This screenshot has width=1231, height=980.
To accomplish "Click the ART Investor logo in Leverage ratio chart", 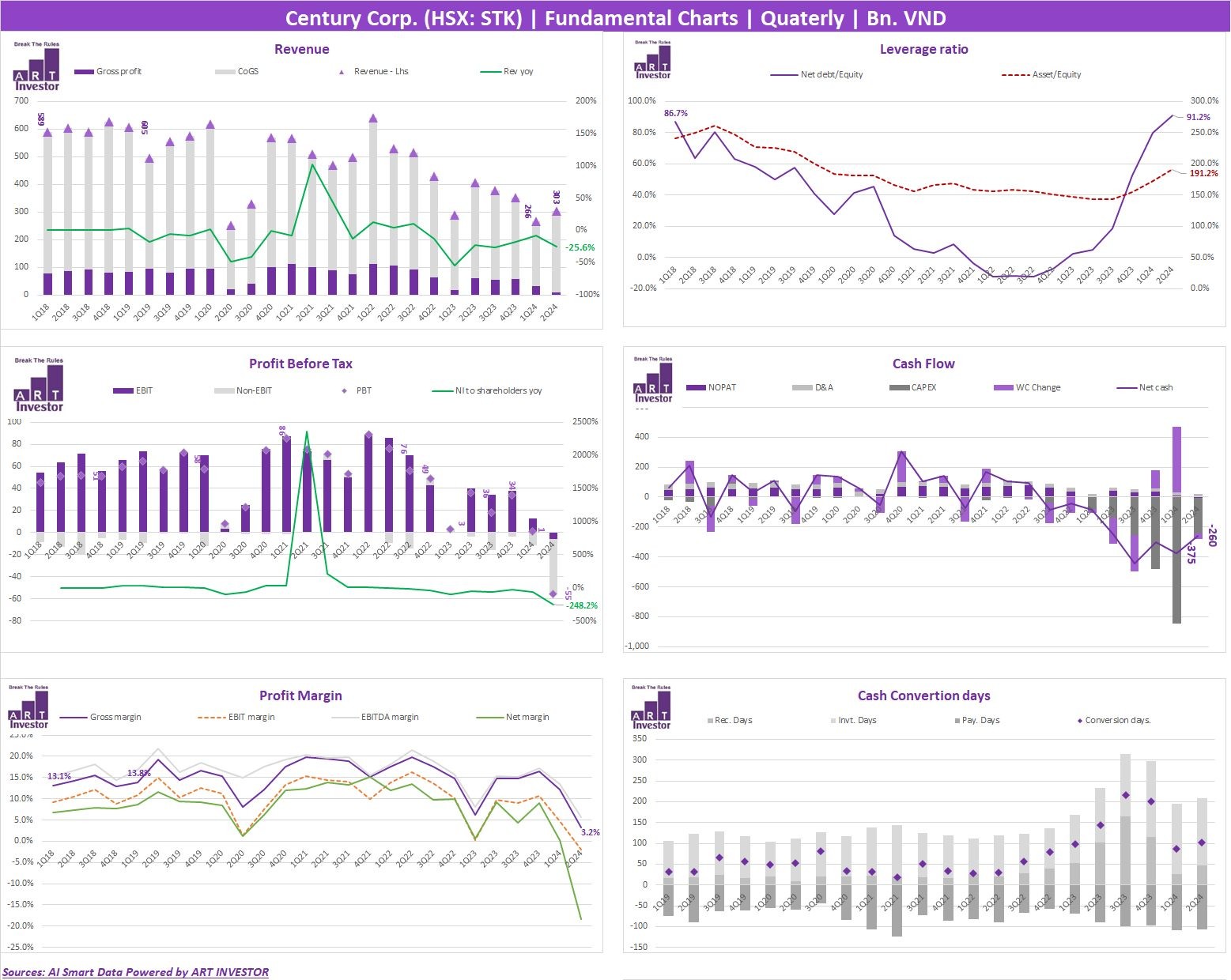I will (x=653, y=59).
